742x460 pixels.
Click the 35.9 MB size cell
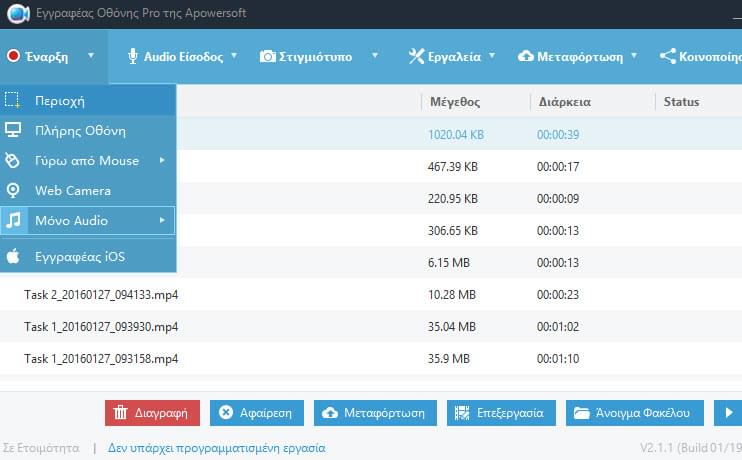449,359
